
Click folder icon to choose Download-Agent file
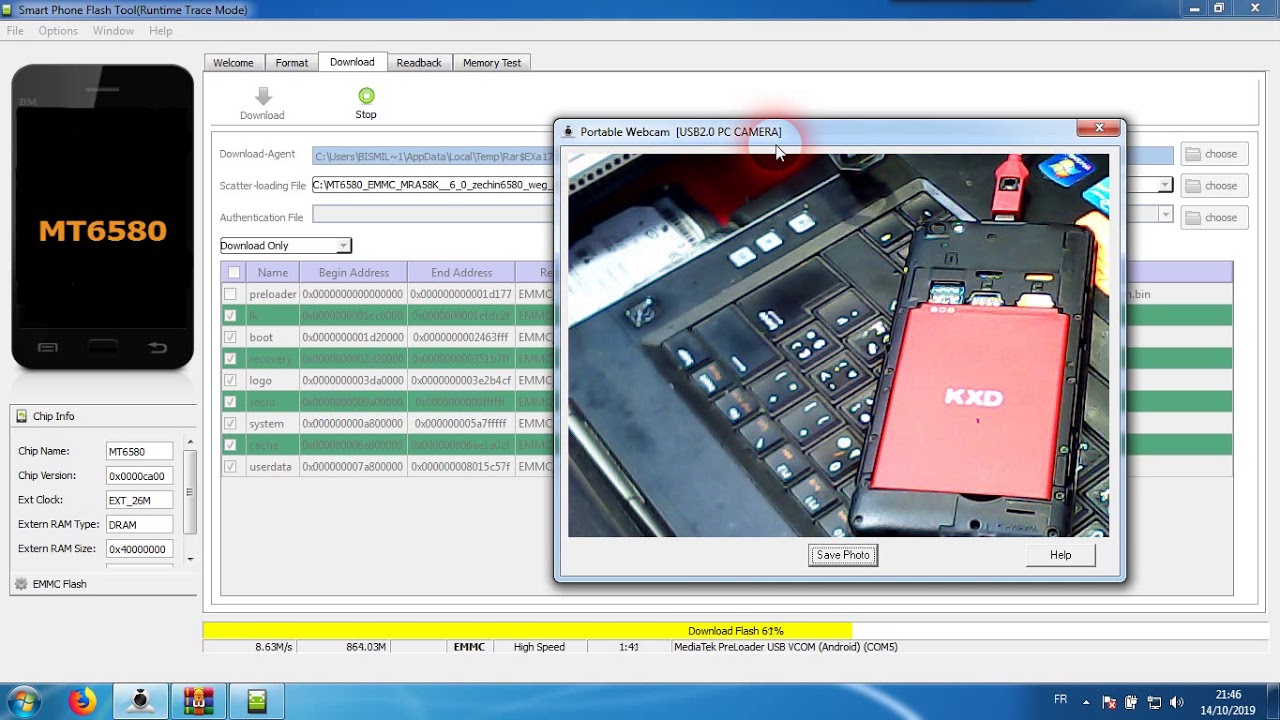pyautogui.click(x=1193, y=154)
